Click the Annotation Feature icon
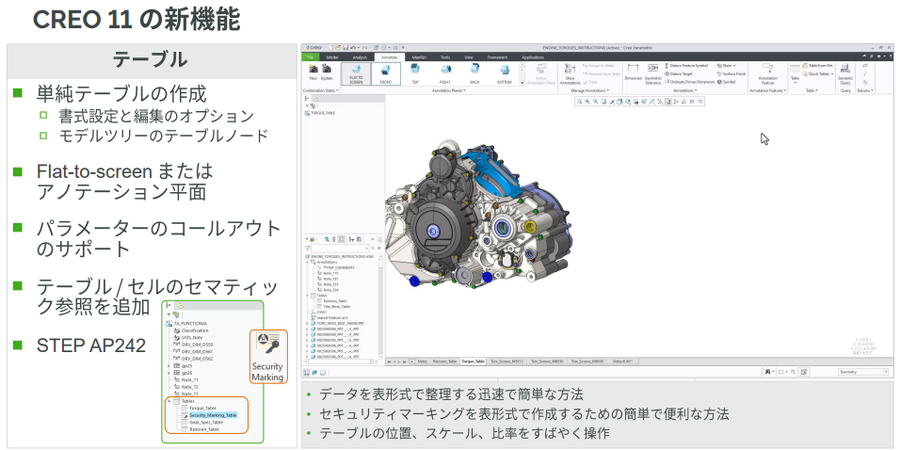 pos(768,73)
